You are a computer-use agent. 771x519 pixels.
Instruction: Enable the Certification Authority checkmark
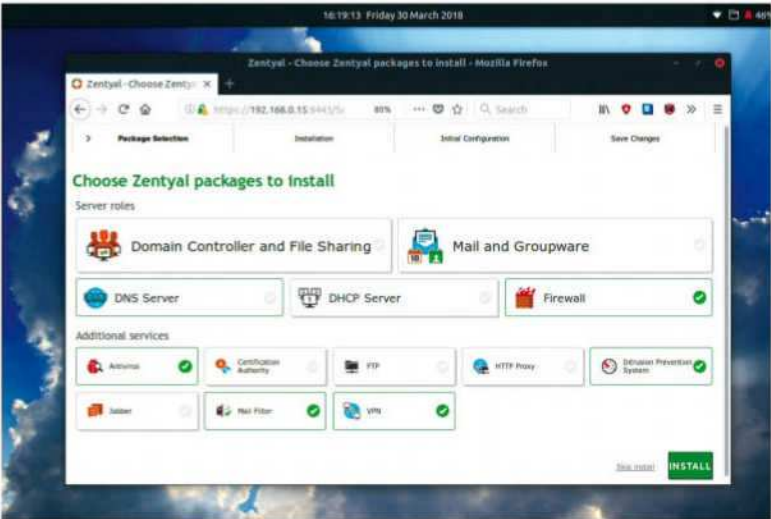click(x=312, y=366)
